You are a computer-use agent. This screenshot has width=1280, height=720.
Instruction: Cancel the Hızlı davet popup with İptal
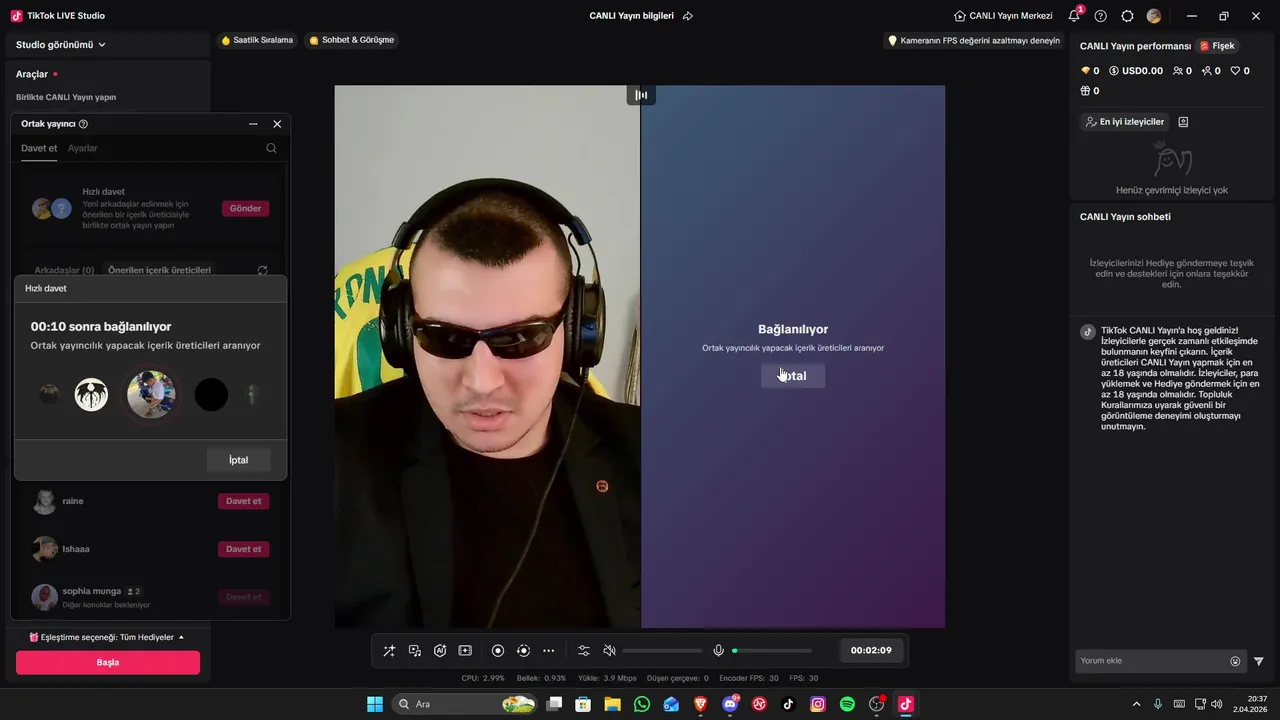(x=238, y=460)
